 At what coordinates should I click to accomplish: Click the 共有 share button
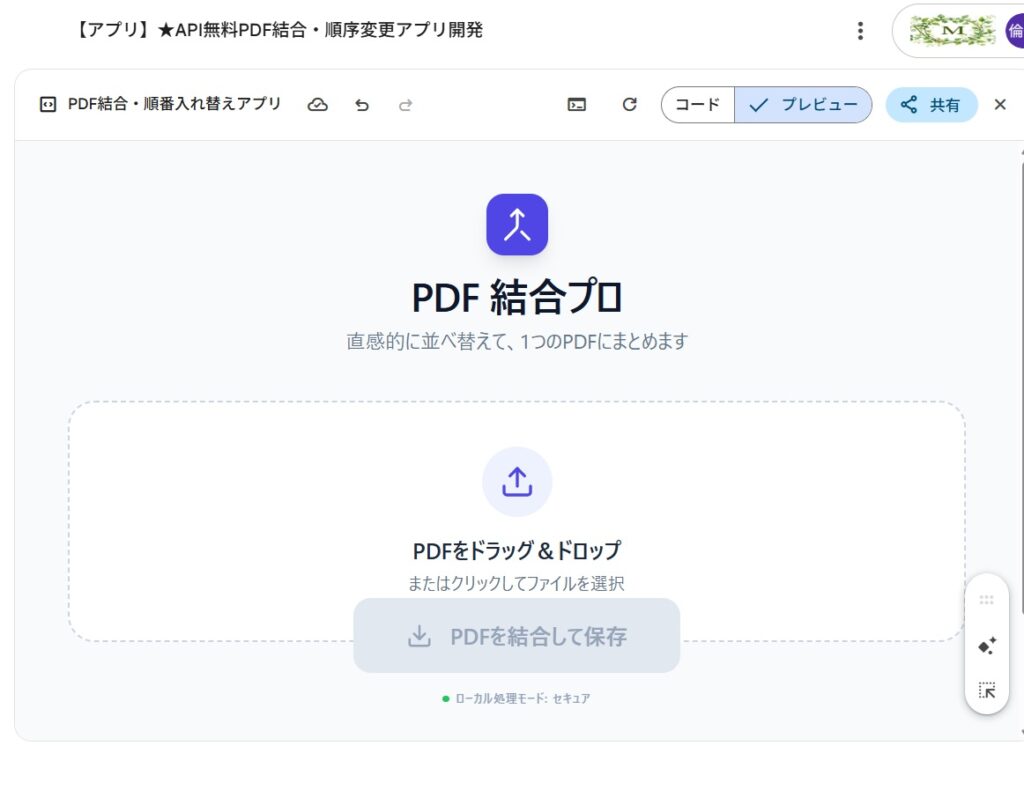(931, 104)
